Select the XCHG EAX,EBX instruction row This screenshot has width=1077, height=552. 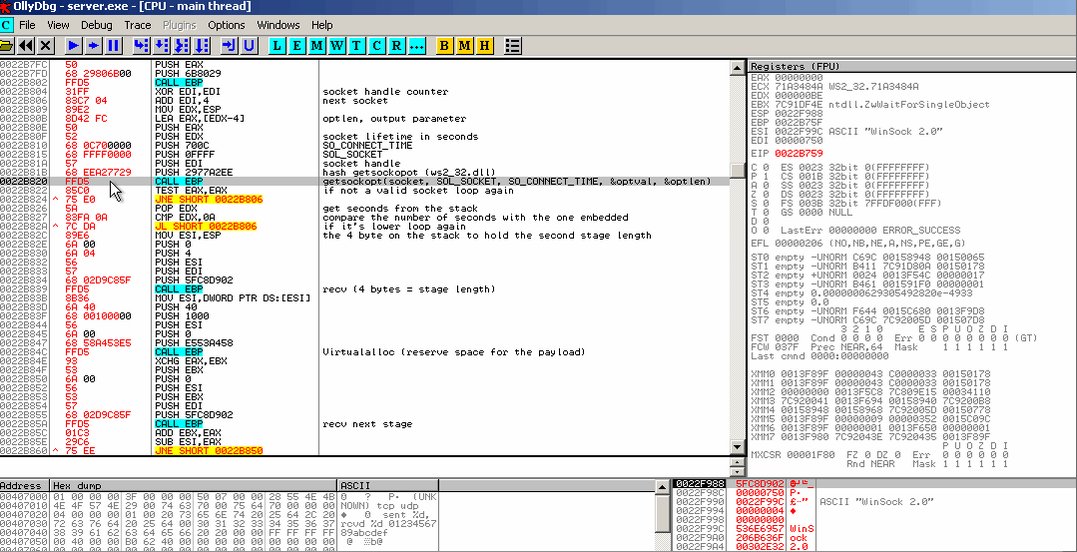(x=365, y=360)
